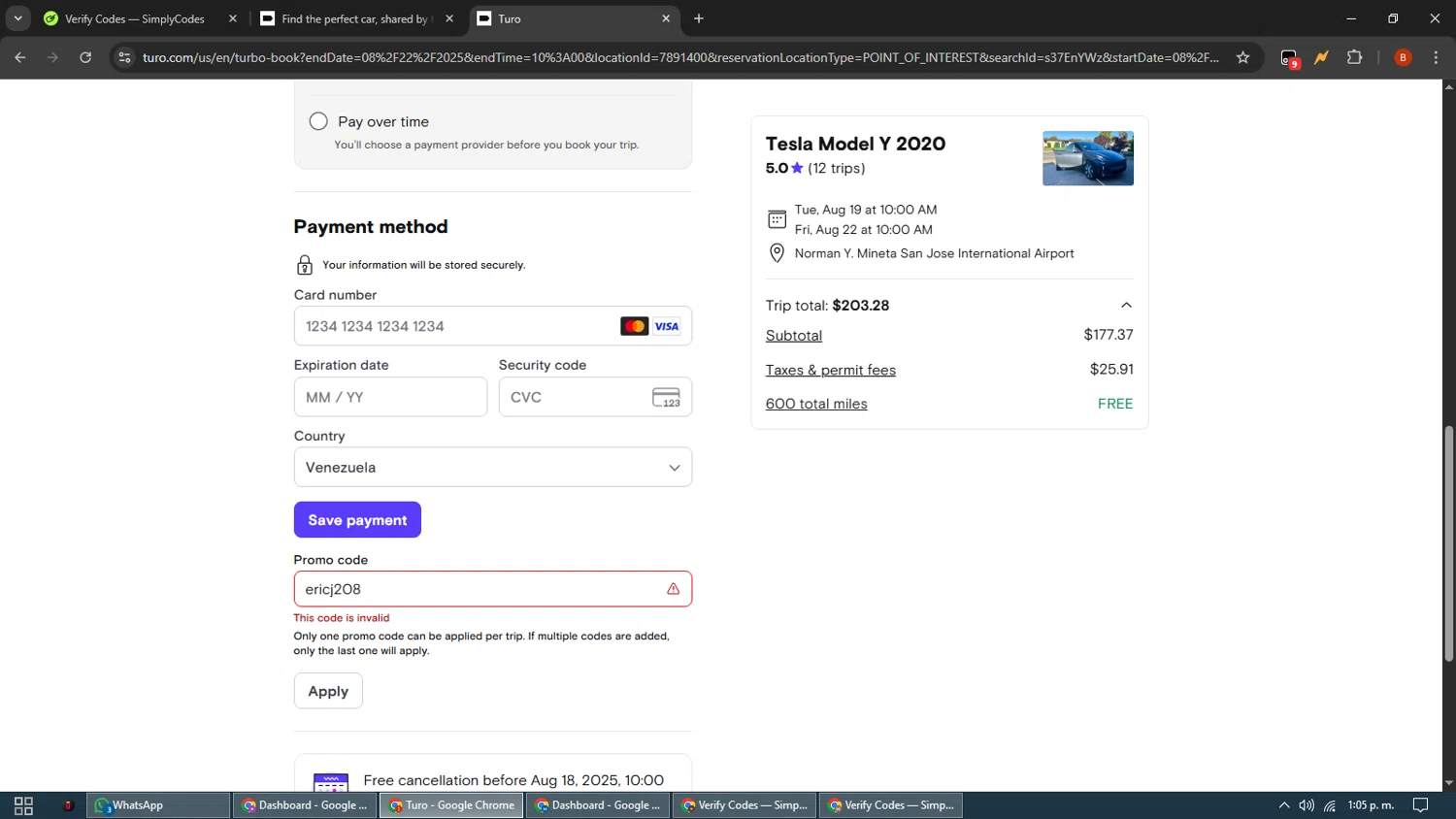Viewport: 1456px width, 819px height.
Task: Click the rating star icon
Action: click(x=797, y=168)
